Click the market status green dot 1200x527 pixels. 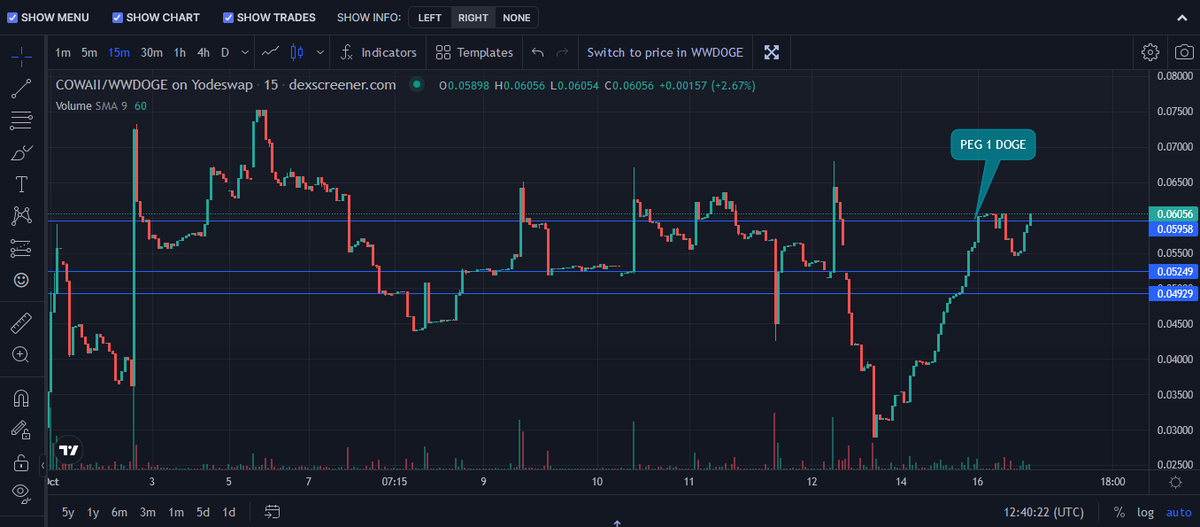417,85
